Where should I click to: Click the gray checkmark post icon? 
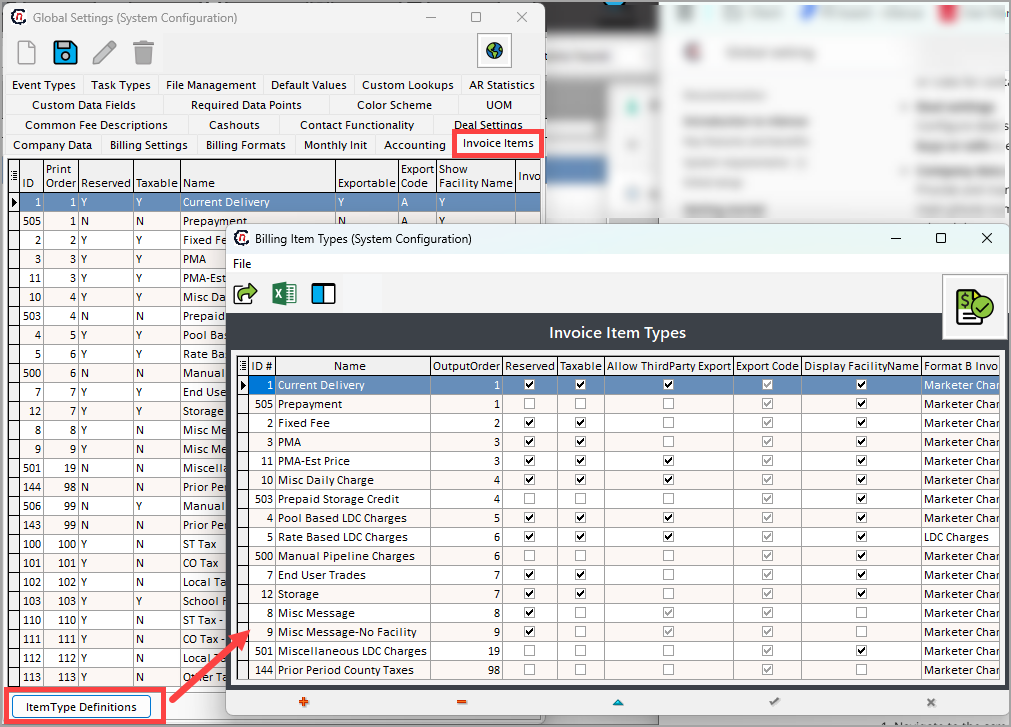(x=774, y=702)
